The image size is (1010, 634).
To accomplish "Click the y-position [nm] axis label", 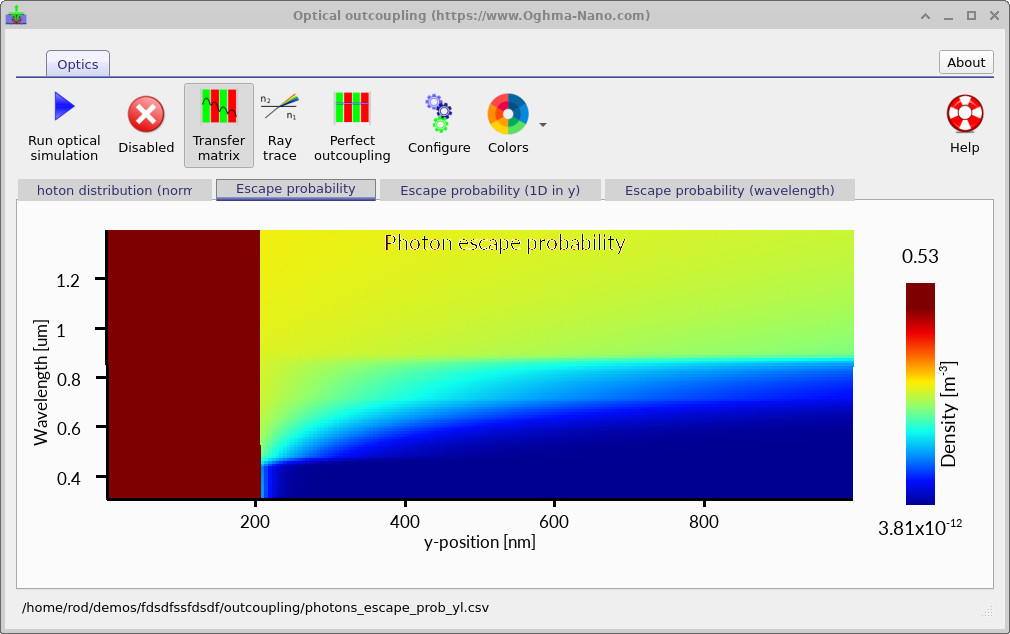I will [480, 542].
